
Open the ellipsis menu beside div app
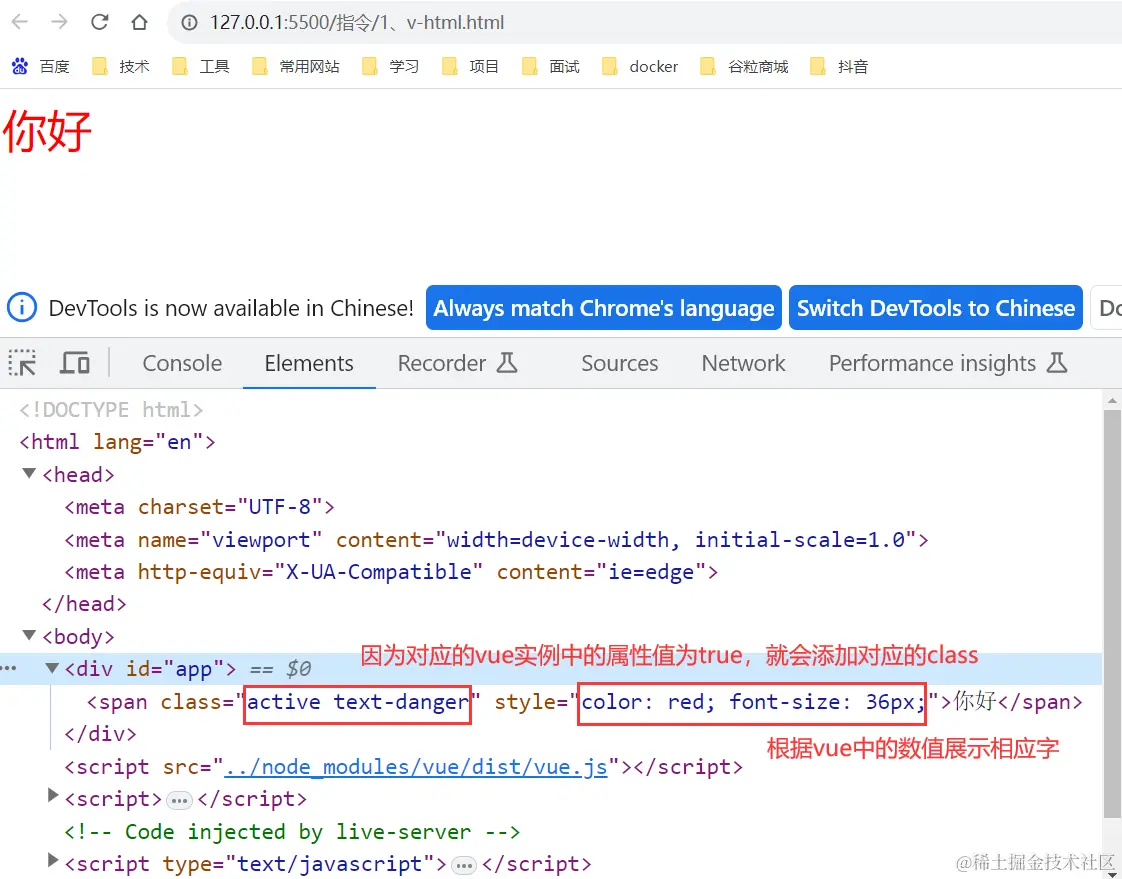9,668
